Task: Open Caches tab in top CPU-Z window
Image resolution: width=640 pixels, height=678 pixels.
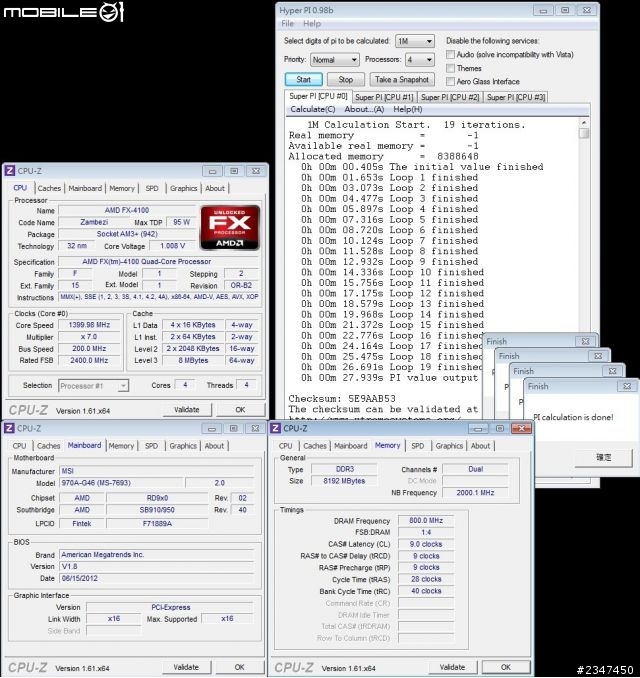Action: tap(49, 189)
